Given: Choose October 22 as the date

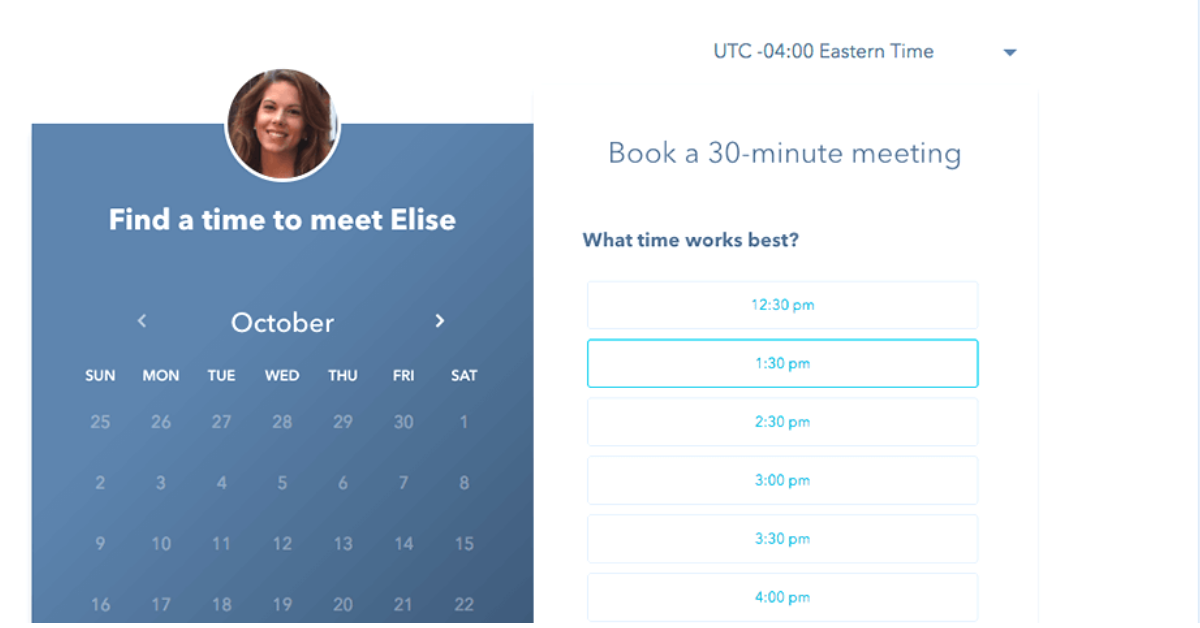Looking at the screenshot, I should pyautogui.click(x=464, y=604).
